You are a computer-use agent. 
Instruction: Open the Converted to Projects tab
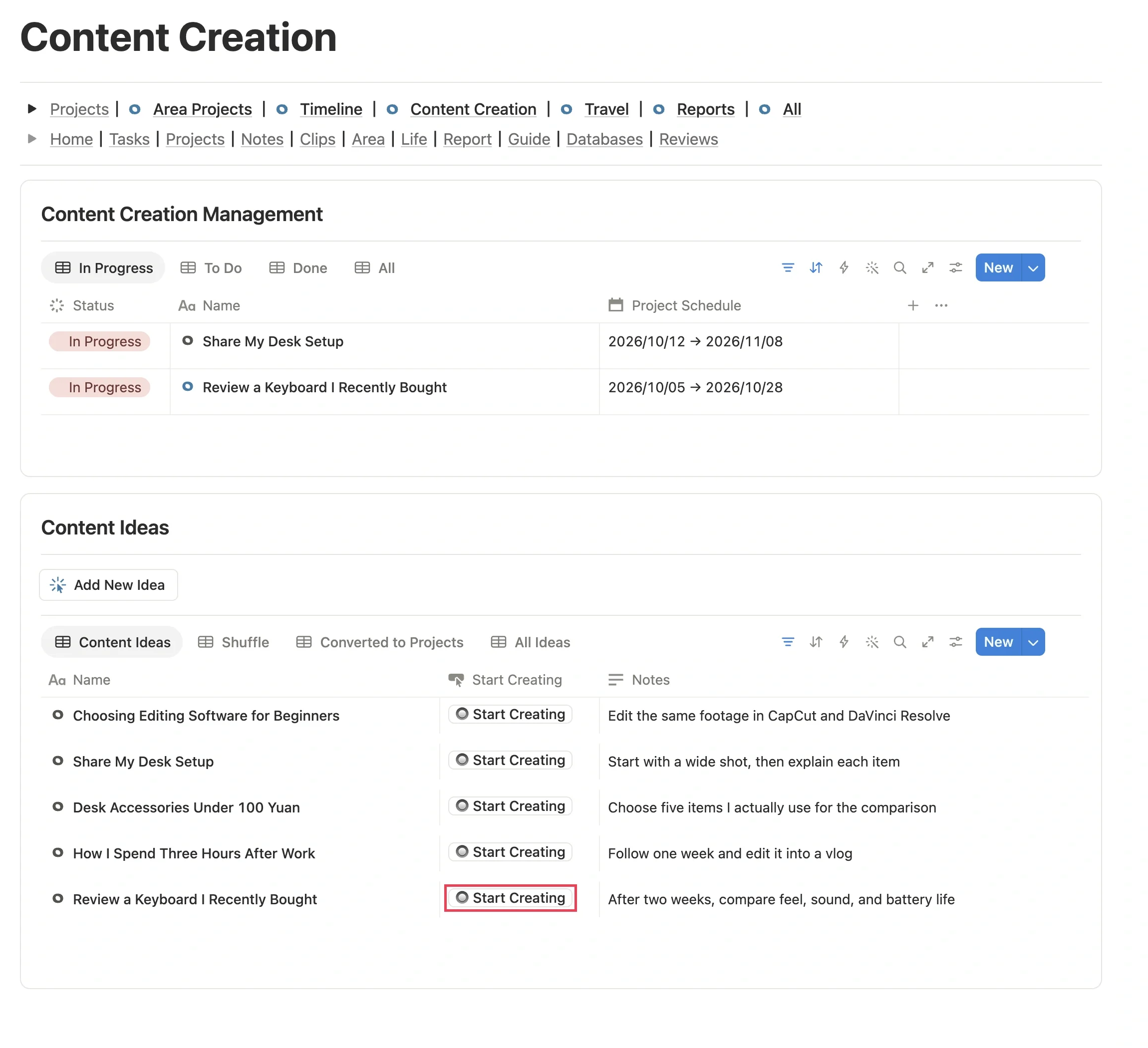(380, 643)
